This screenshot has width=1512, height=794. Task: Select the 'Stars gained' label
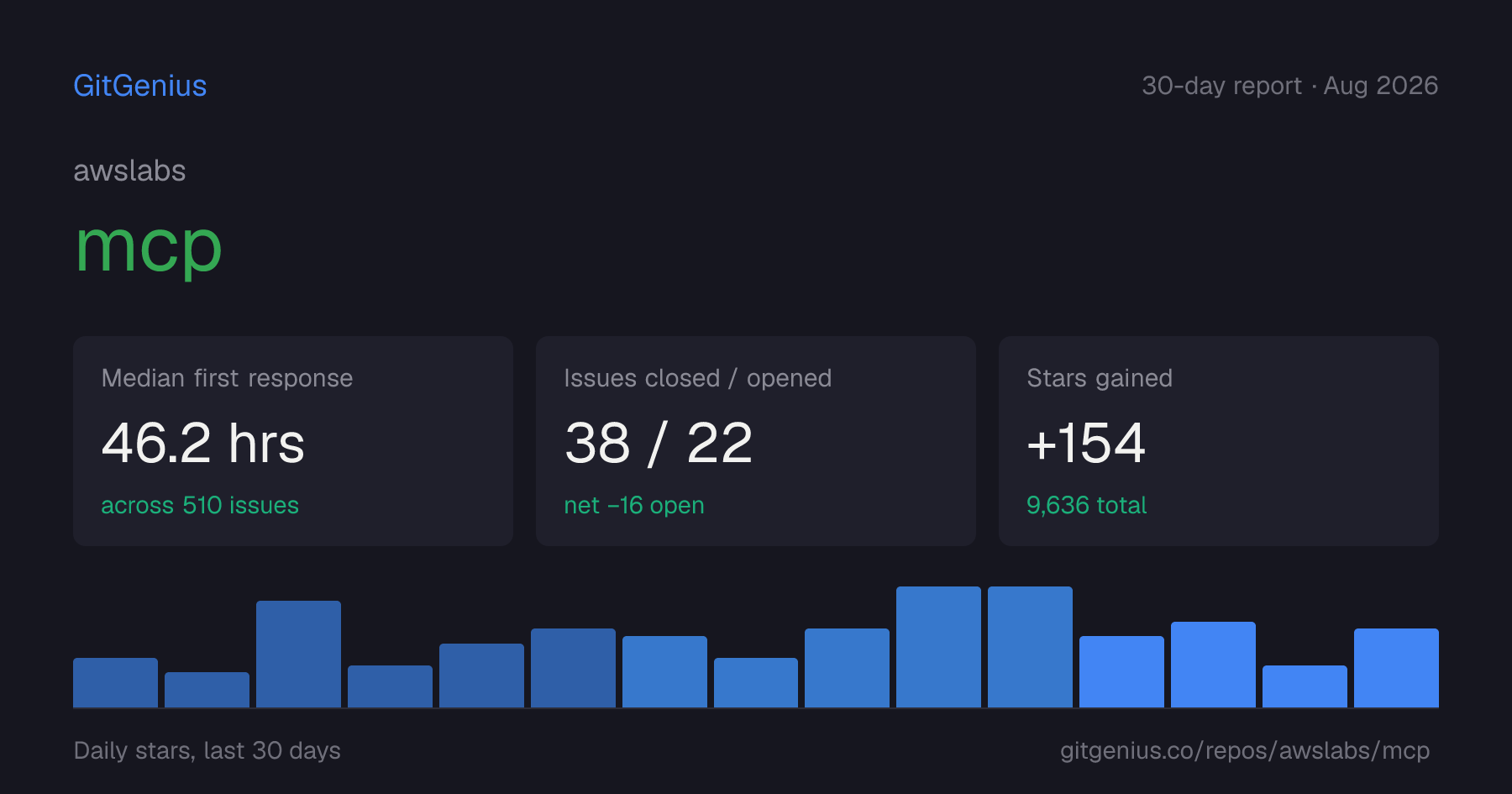pos(1100,378)
